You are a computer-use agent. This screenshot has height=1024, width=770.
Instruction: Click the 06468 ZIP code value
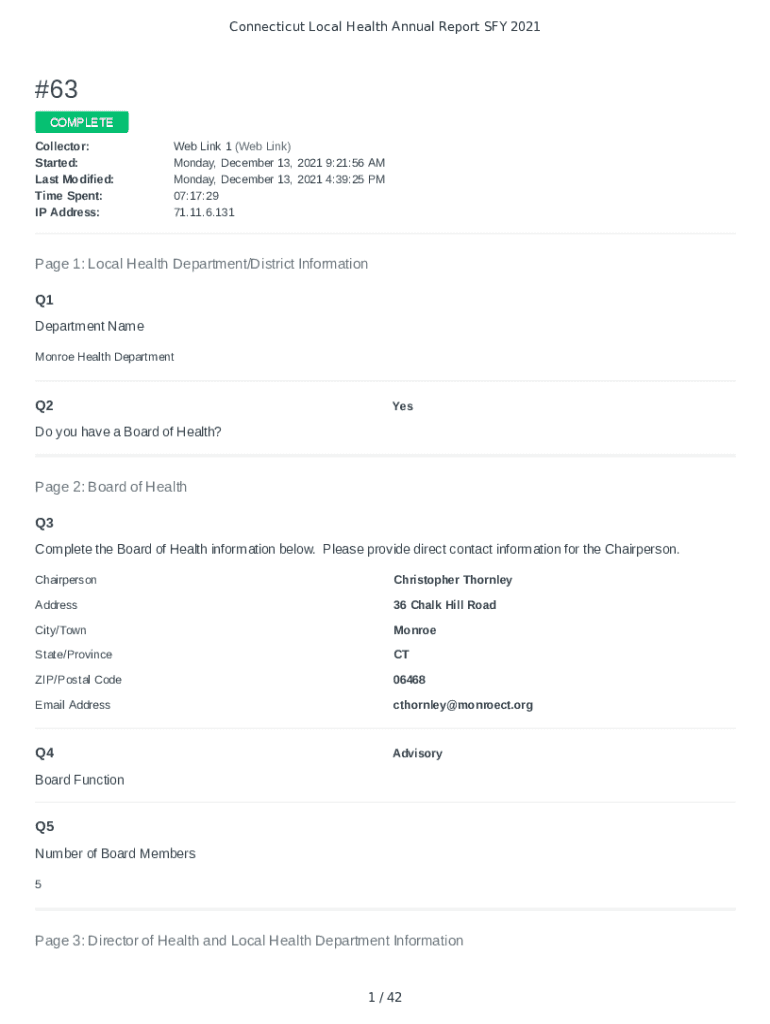[410, 680]
